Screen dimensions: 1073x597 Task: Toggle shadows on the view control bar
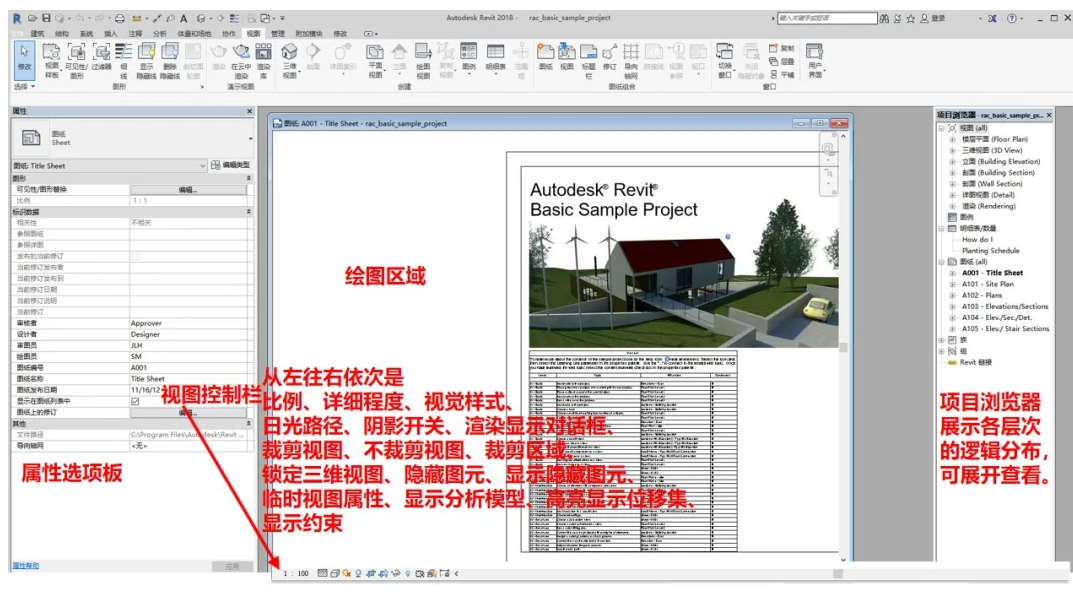tap(358, 574)
